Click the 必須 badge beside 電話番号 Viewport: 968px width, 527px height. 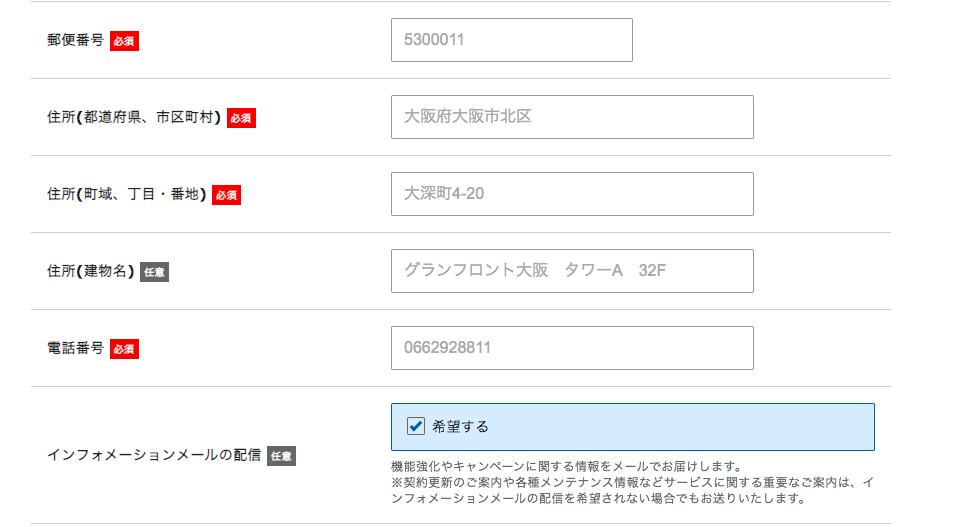point(124,349)
